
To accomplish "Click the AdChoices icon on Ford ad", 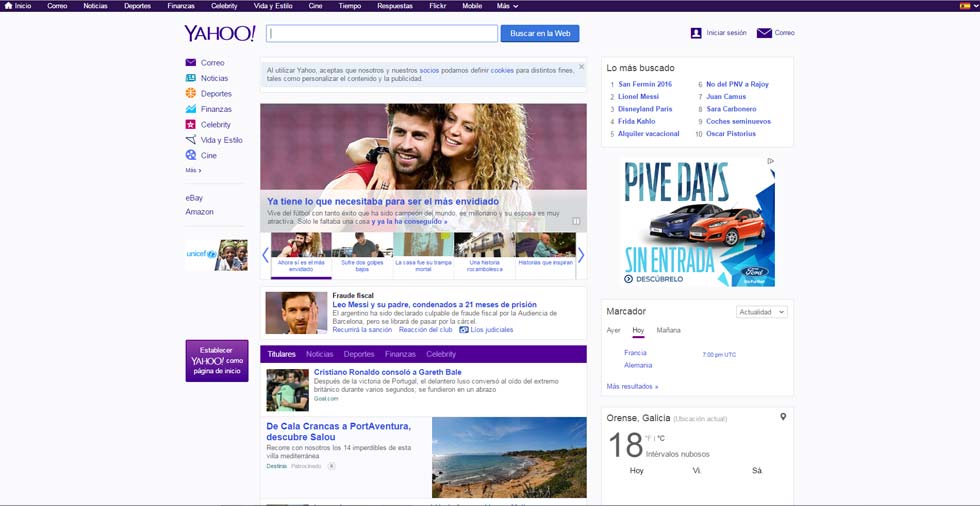I will tap(771, 161).
